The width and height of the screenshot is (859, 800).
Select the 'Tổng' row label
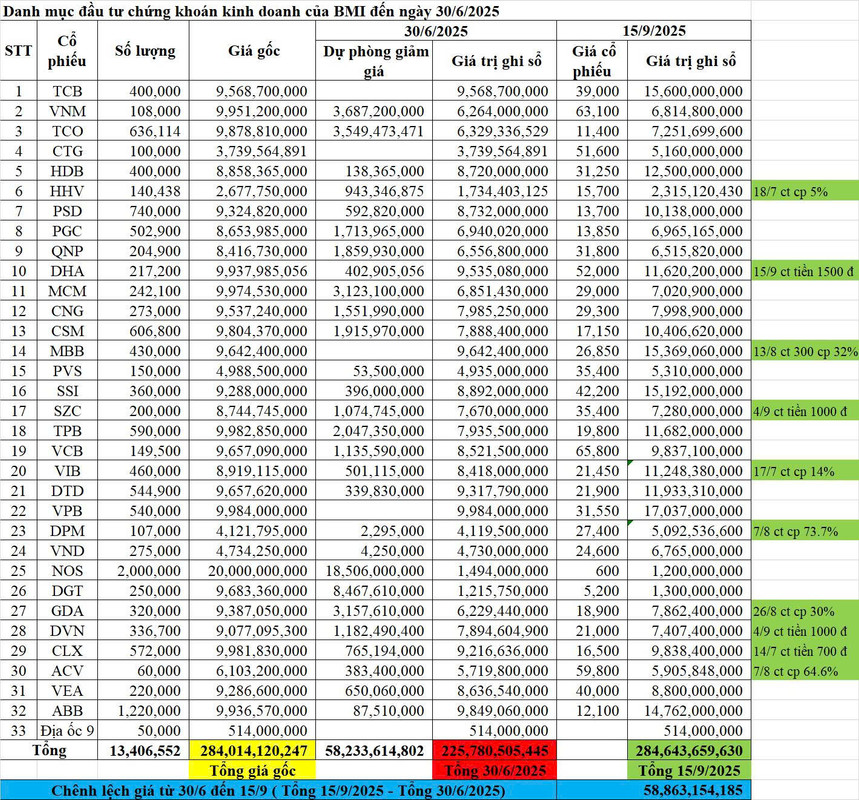(49, 751)
